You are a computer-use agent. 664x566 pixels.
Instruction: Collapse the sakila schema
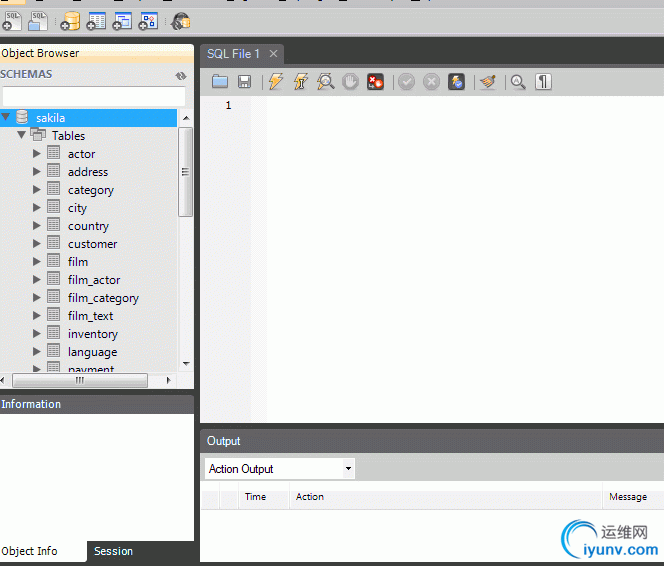tap(6, 116)
